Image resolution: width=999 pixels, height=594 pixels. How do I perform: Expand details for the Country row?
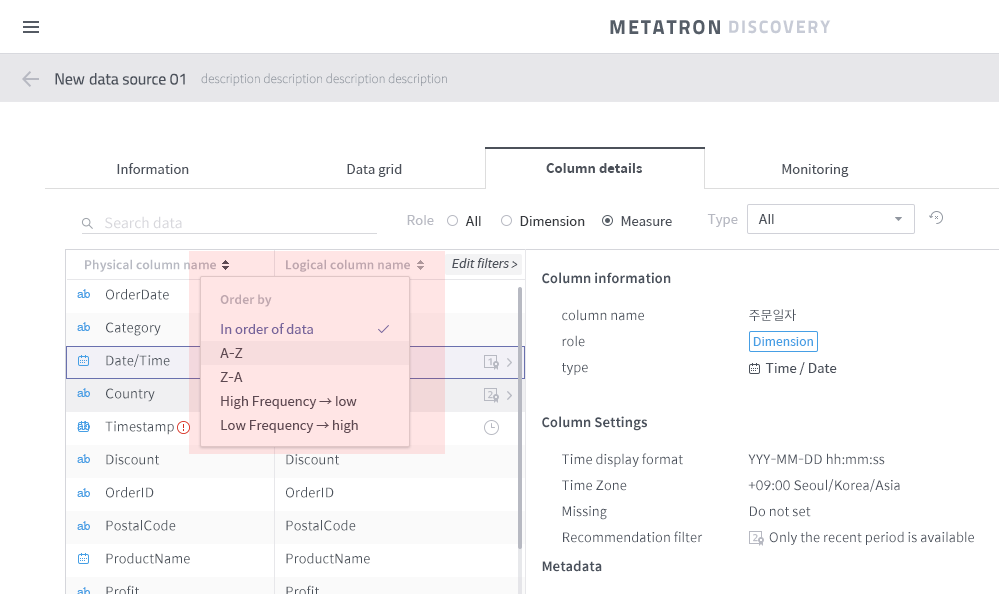click(x=511, y=394)
